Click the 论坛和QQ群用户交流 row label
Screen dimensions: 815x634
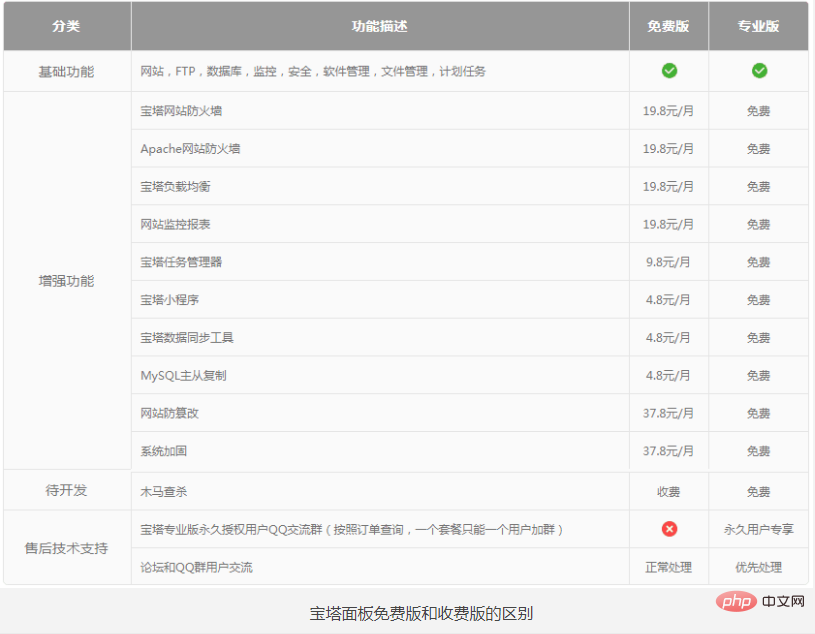196,567
